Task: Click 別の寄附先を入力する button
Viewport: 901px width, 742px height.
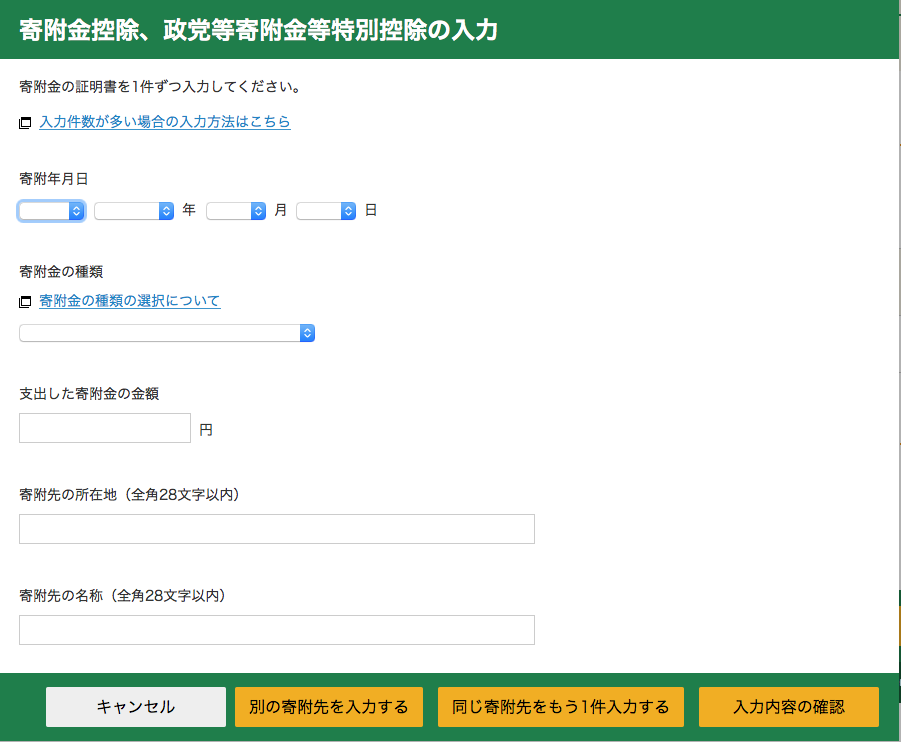Action: [329, 707]
